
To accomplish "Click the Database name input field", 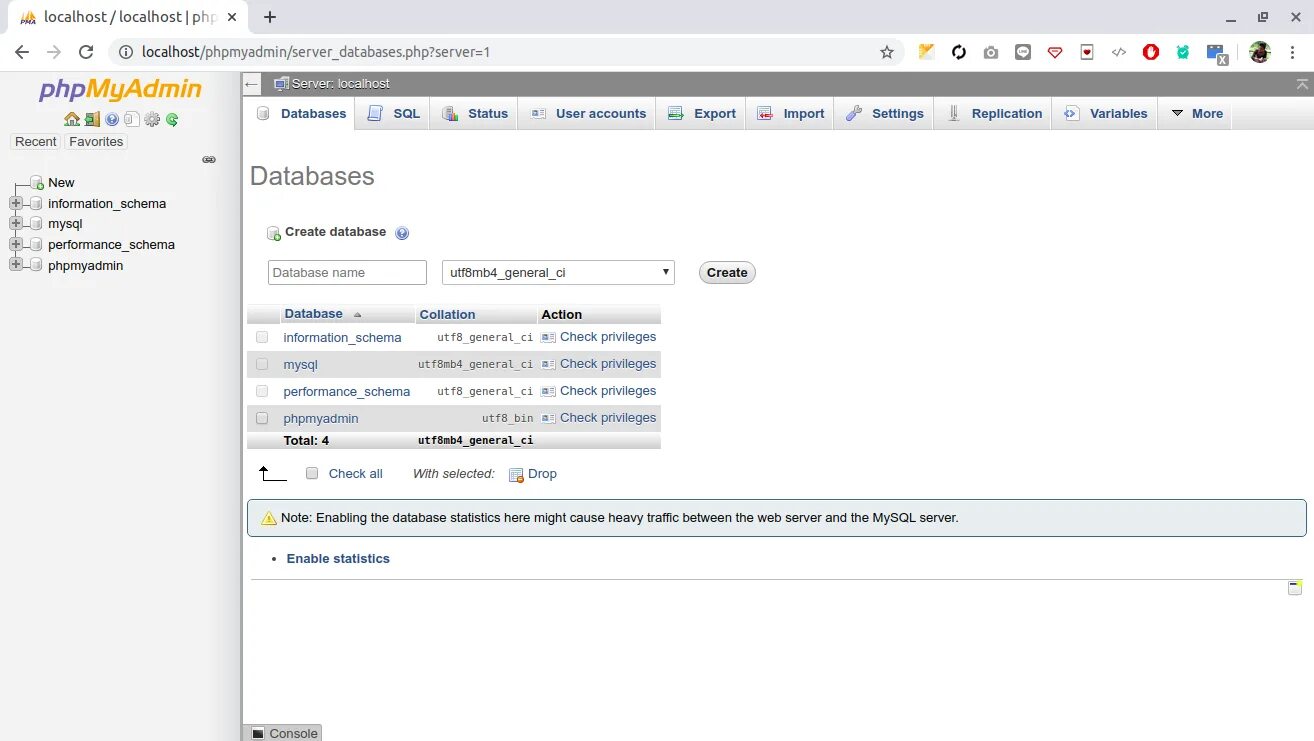I will click(x=347, y=272).
